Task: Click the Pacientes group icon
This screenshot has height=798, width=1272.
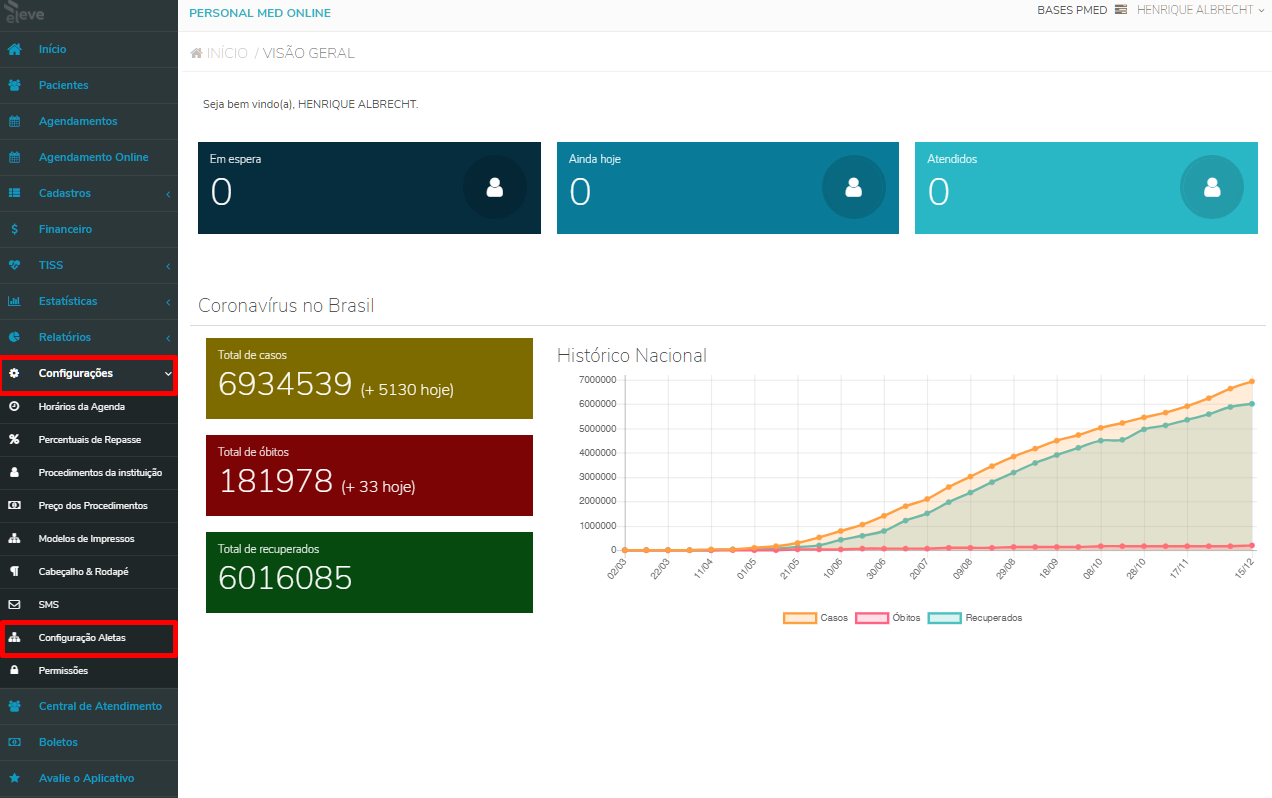Action: pyautogui.click(x=15, y=85)
